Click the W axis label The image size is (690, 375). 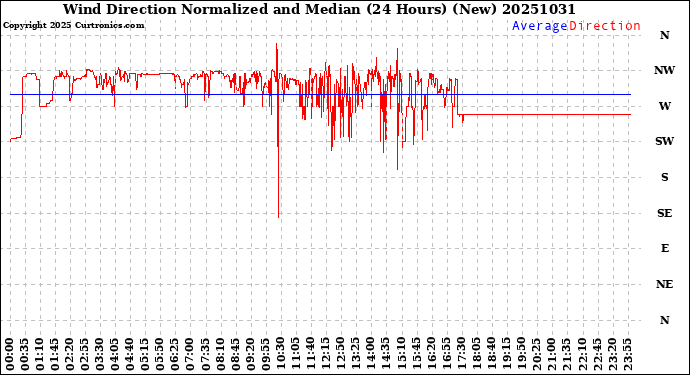[x=664, y=106]
